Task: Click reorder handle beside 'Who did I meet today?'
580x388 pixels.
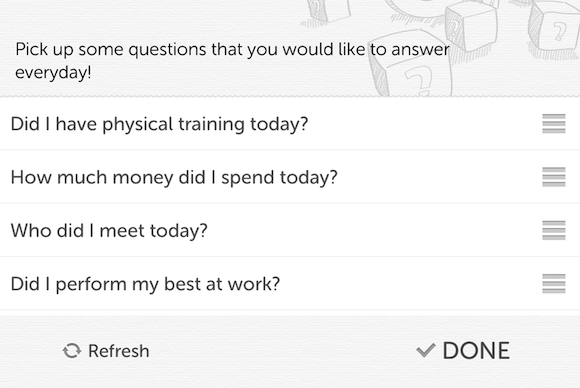Action: (x=554, y=230)
